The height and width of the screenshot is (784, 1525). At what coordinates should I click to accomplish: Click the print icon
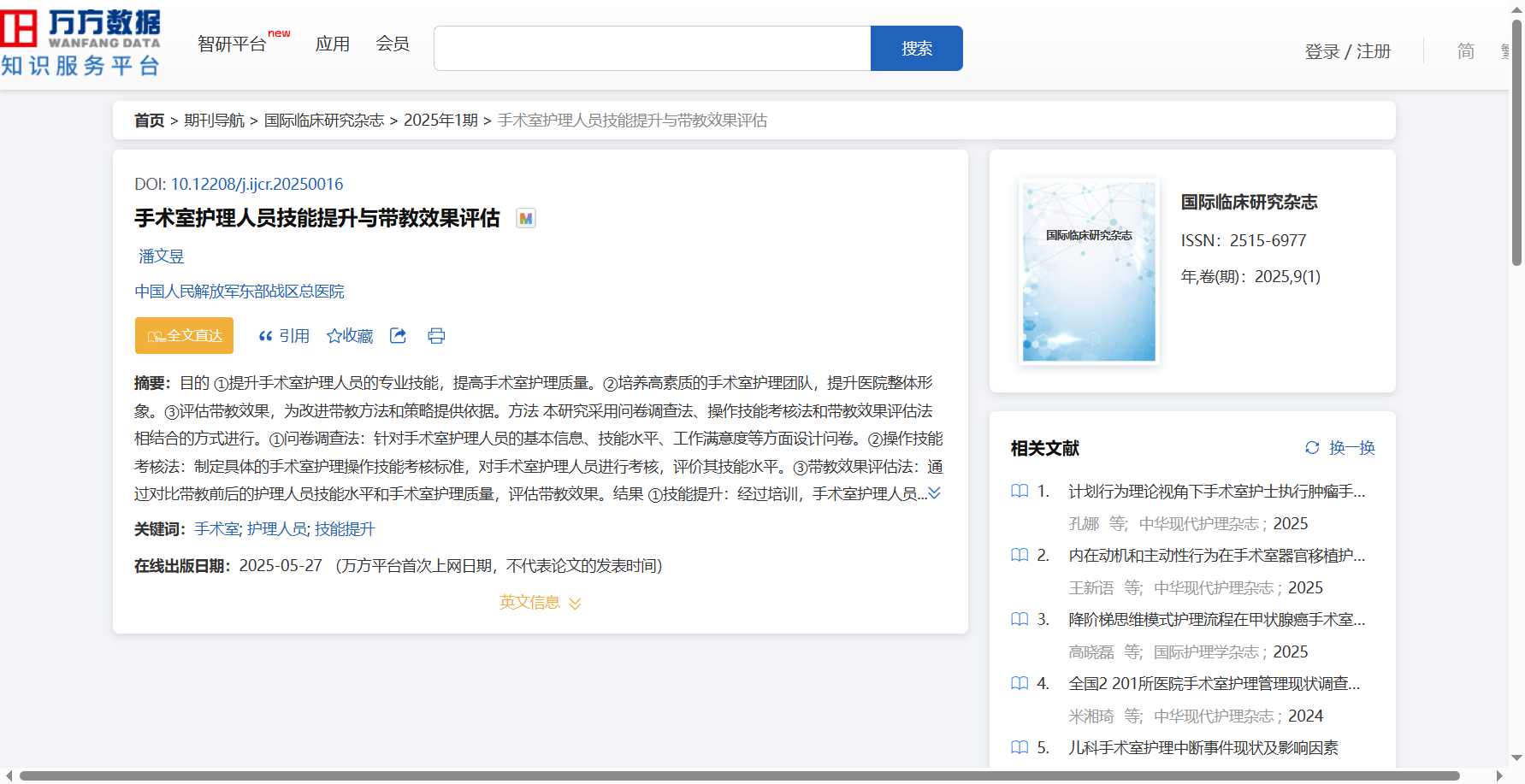pos(436,336)
